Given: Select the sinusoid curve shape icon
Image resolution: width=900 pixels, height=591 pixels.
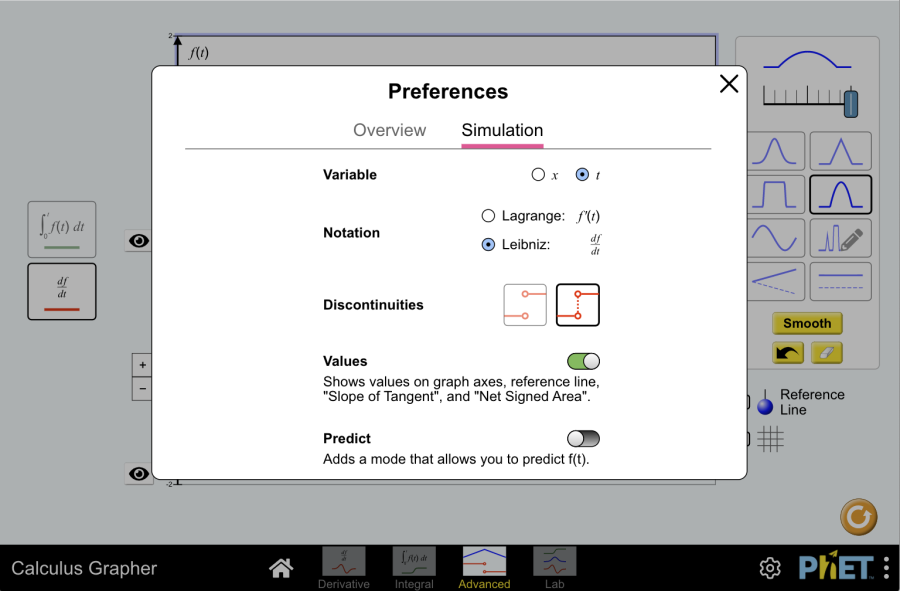Looking at the screenshot, I should tap(775, 238).
